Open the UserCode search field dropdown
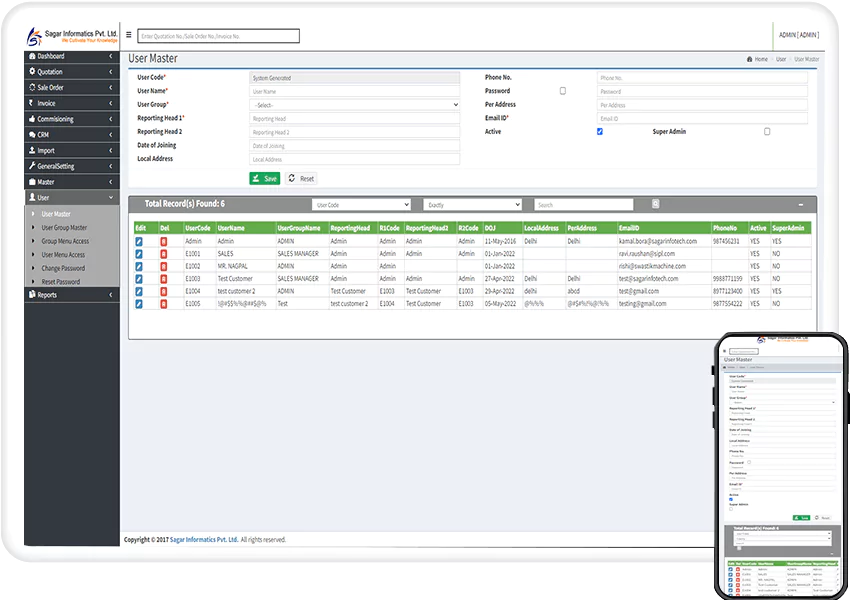 pos(361,205)
